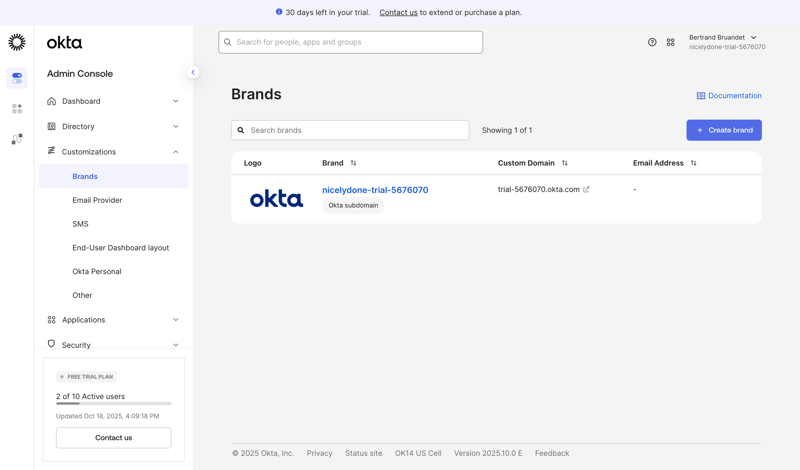Open the apps launcher icon near profile
The width and height of the screenshot is (800, 470).
click(x=670, y=42)
